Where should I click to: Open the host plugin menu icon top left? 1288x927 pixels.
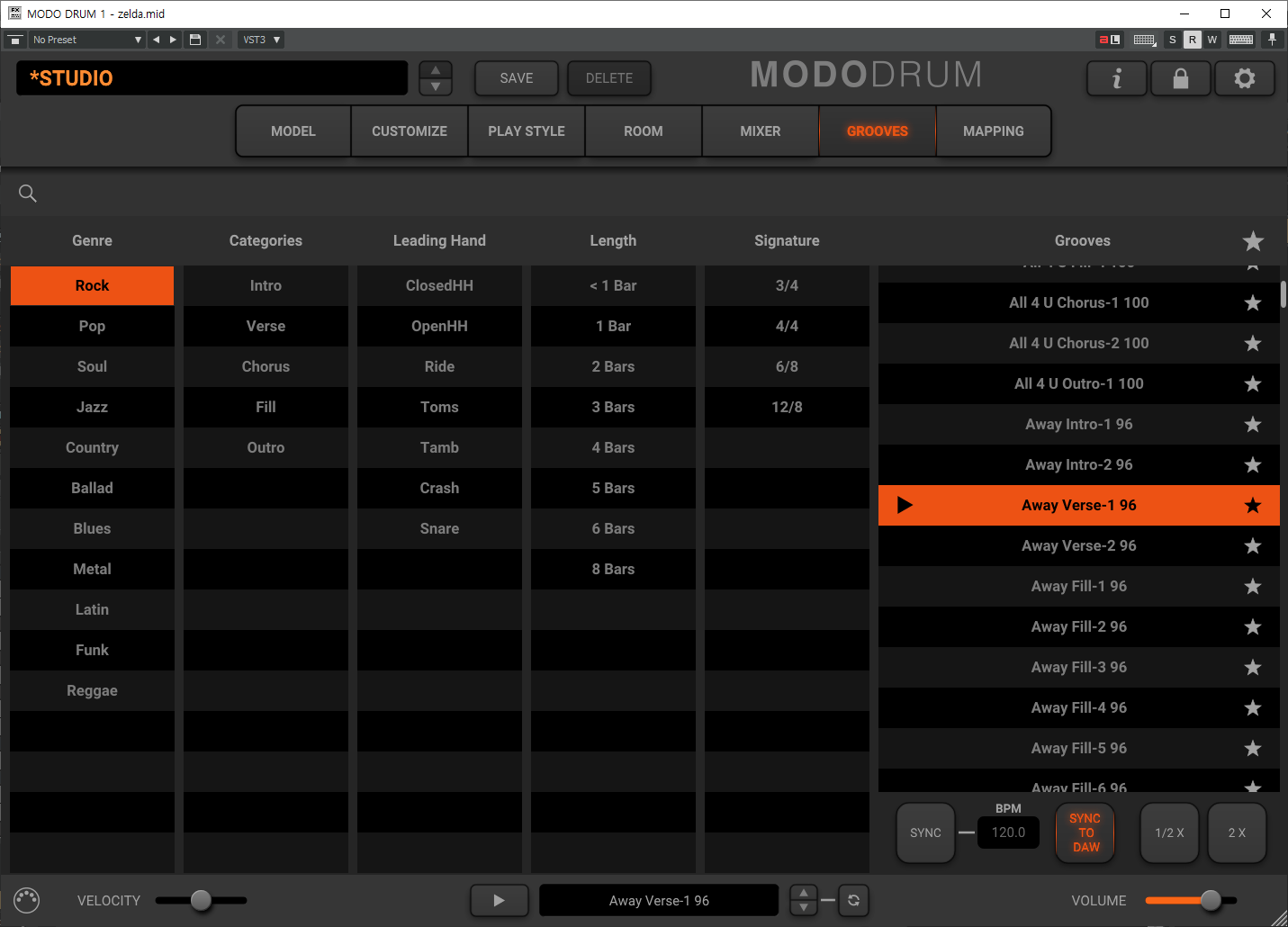coord(15,40)
